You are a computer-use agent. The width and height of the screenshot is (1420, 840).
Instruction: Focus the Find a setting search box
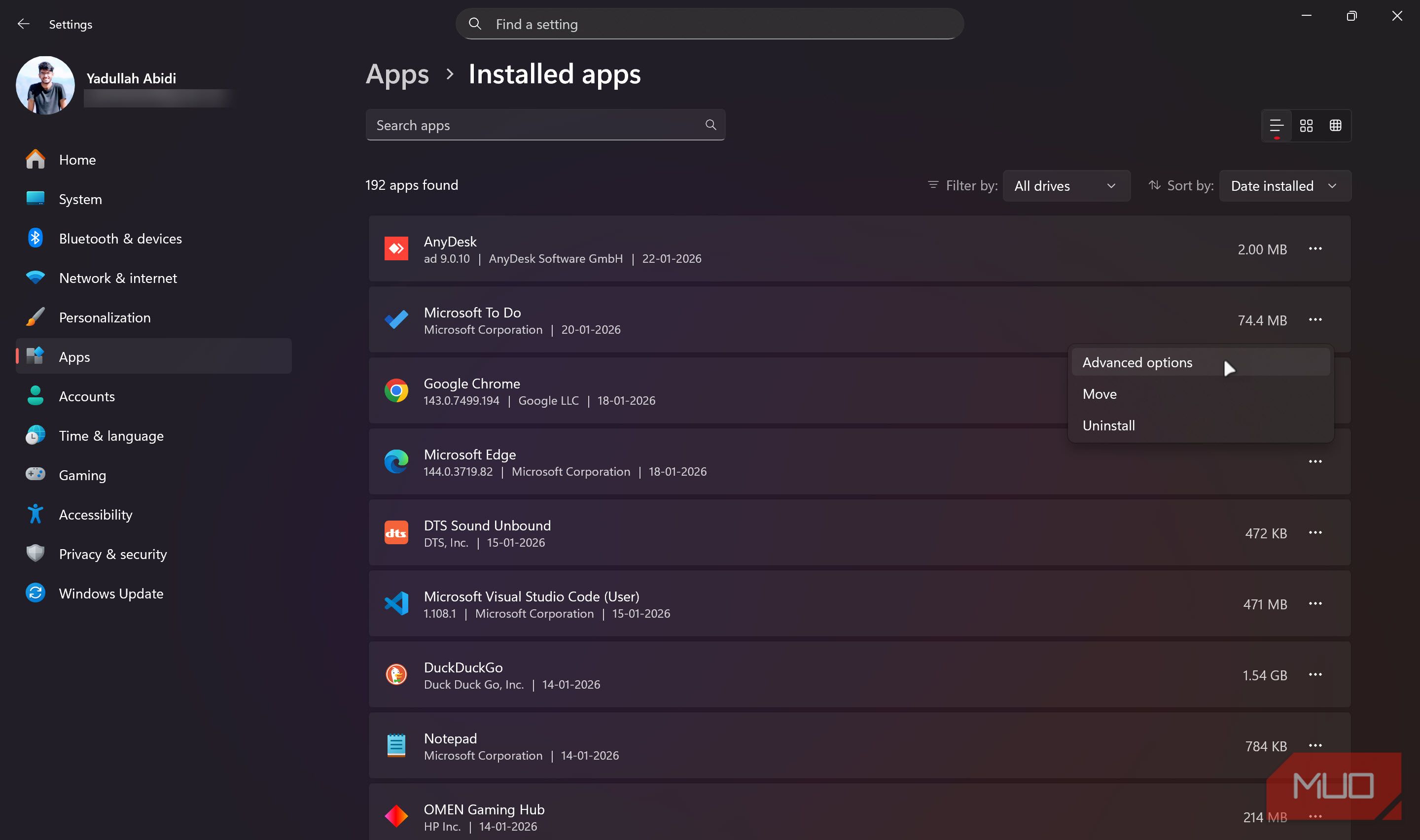710,24
